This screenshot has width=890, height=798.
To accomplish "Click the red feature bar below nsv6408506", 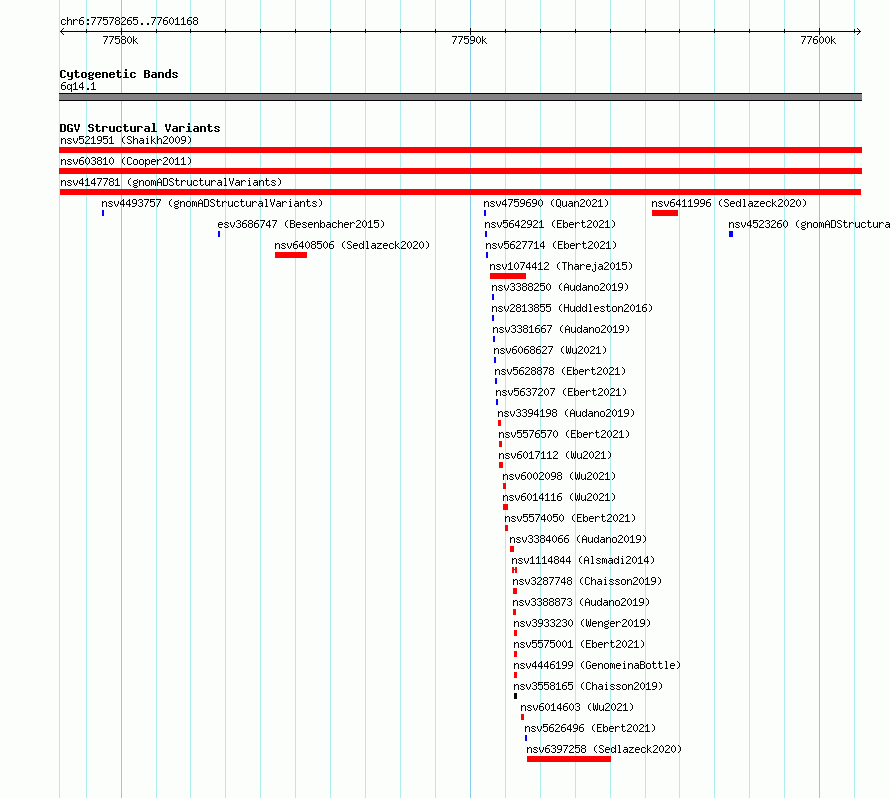I will click(291, 255).
